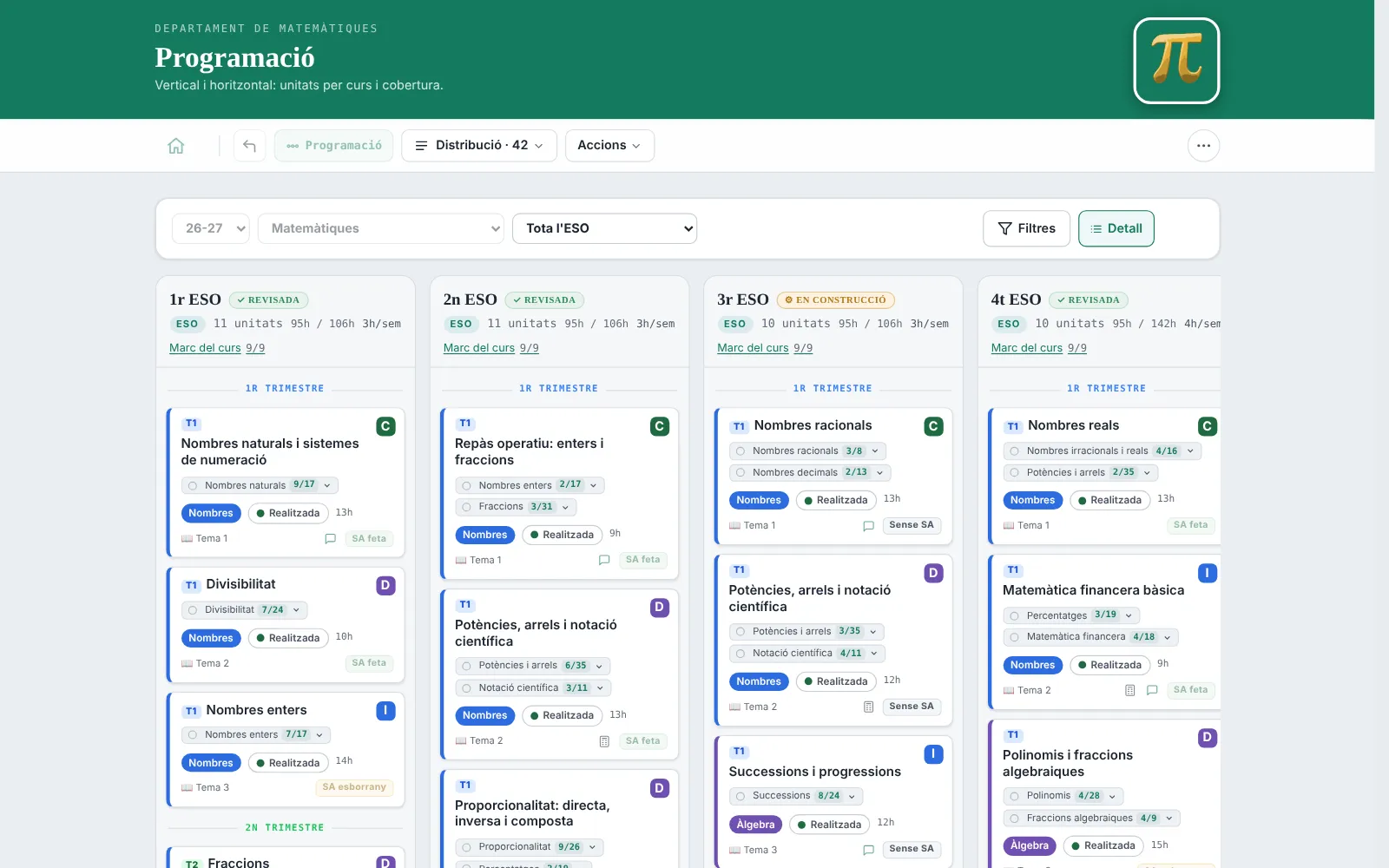Open comment icon on Nombres naturals card
Screen dimensions: 1389x868
[330, 539]
